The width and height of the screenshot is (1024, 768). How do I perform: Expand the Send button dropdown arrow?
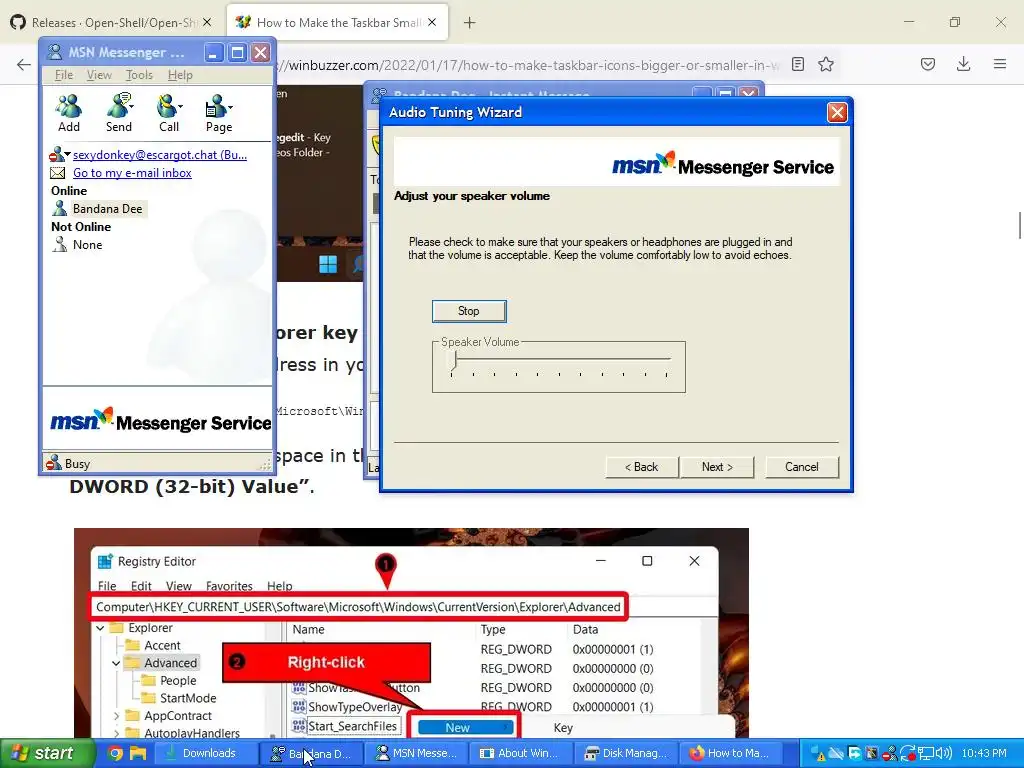tap(131, 106)
